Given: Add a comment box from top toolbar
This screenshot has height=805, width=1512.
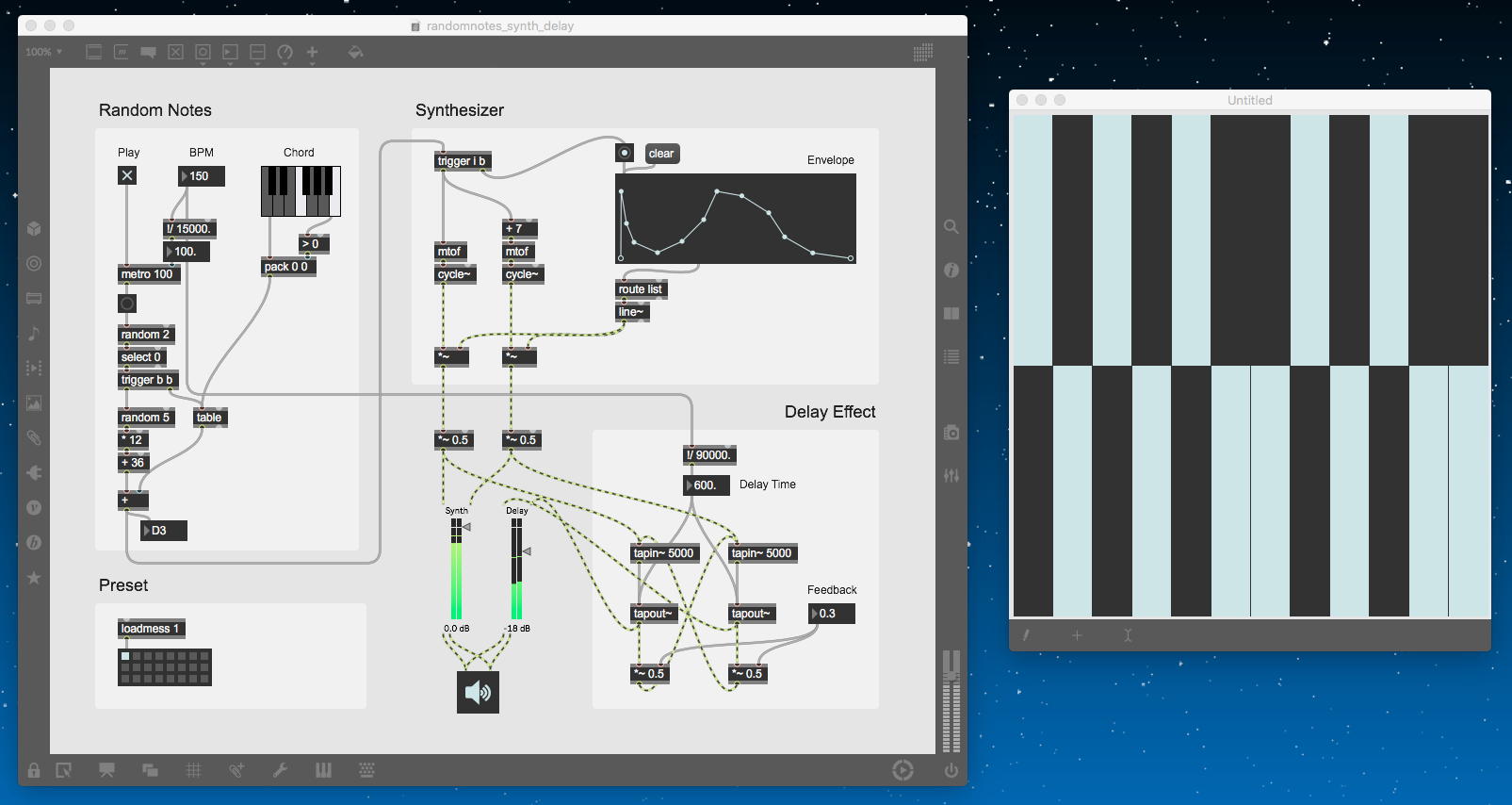Looking at the screenshot, I should (148, 53).
